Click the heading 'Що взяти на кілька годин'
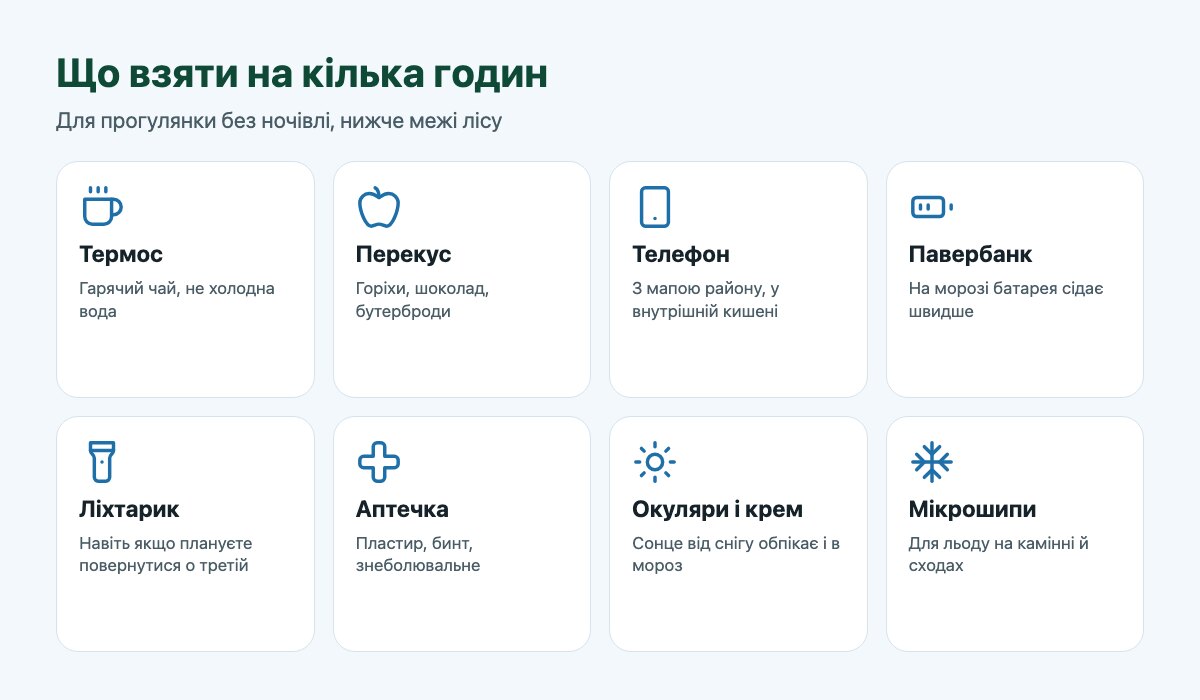Viewport: 1200px width, 700px height. [302, 75]
